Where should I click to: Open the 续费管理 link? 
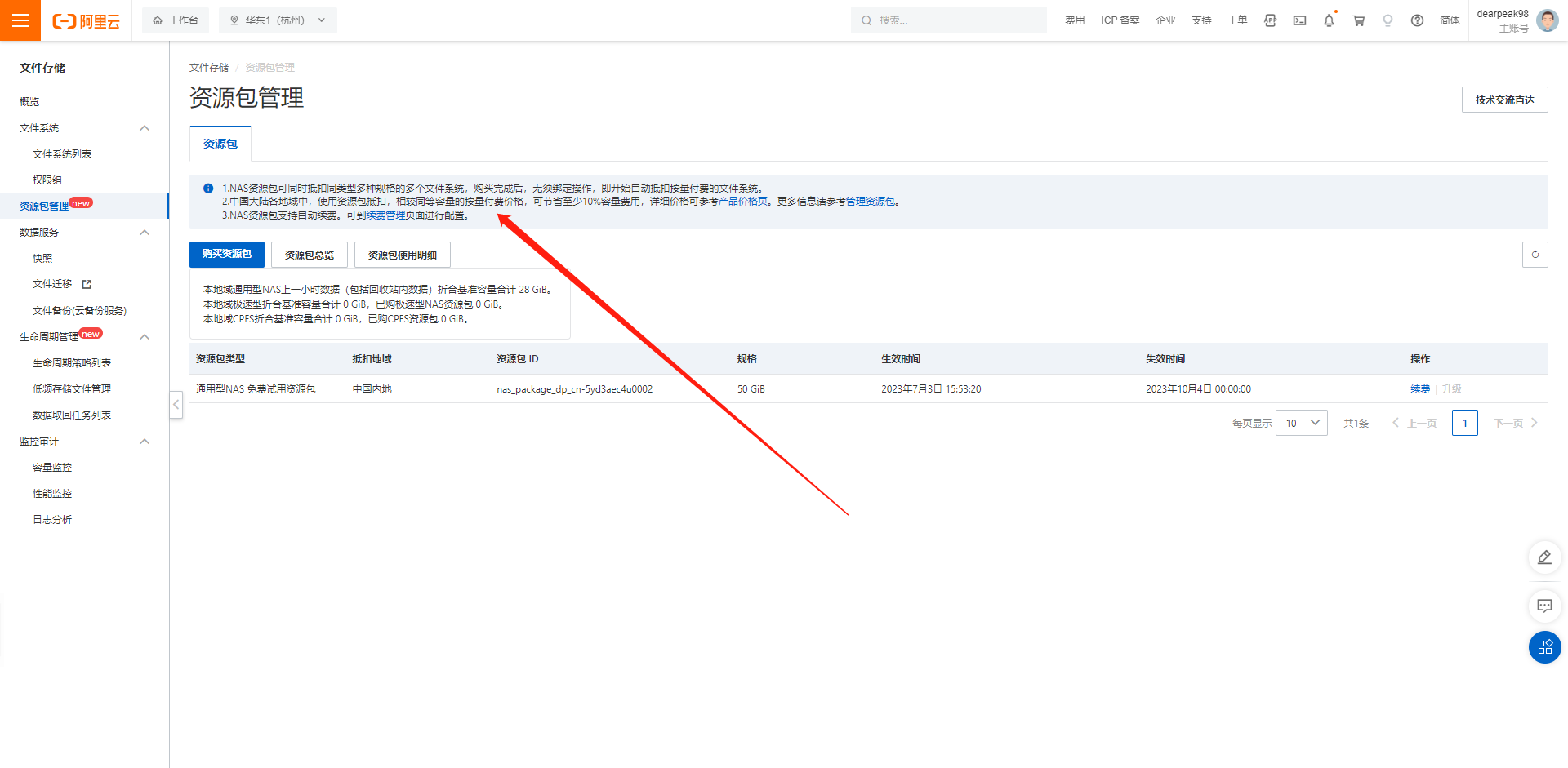click(x=385, y=215)
